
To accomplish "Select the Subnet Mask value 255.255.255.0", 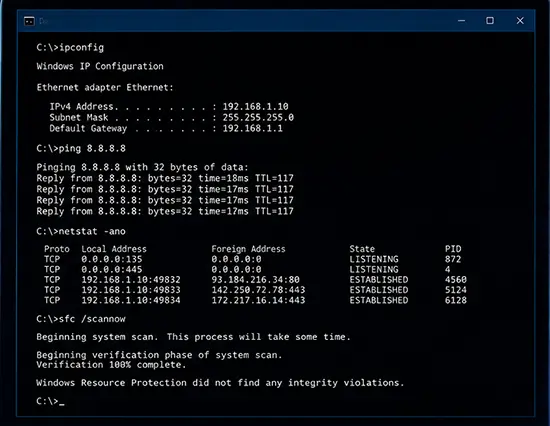I will coord(258,117).
